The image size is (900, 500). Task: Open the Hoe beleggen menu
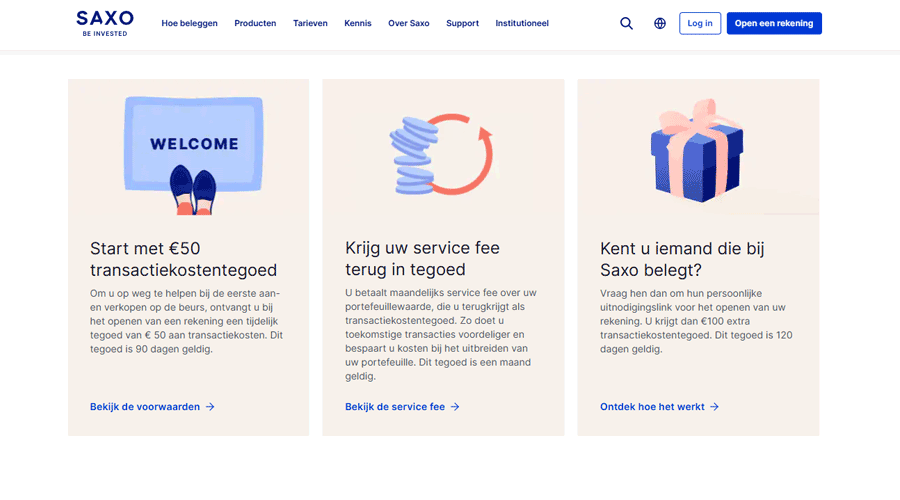point(189,23)
